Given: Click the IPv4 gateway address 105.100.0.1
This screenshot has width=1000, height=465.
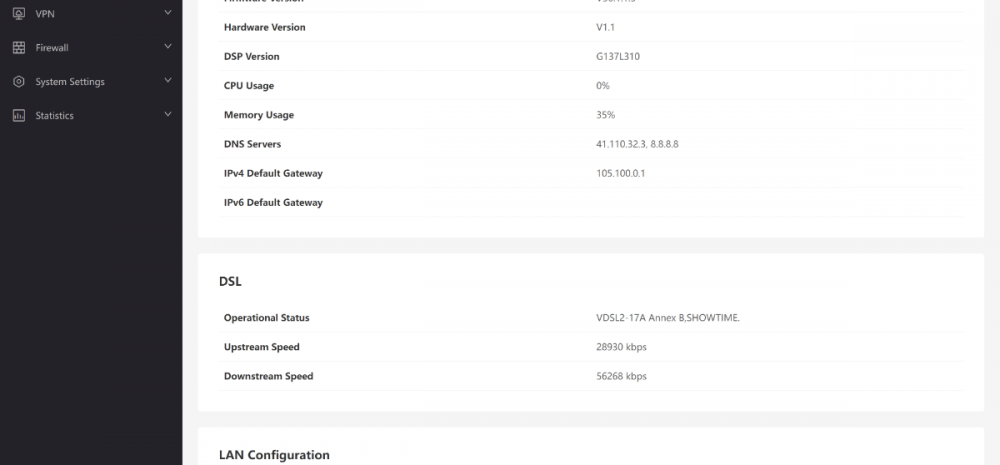Looking at the screenshot, I should 621,173.
